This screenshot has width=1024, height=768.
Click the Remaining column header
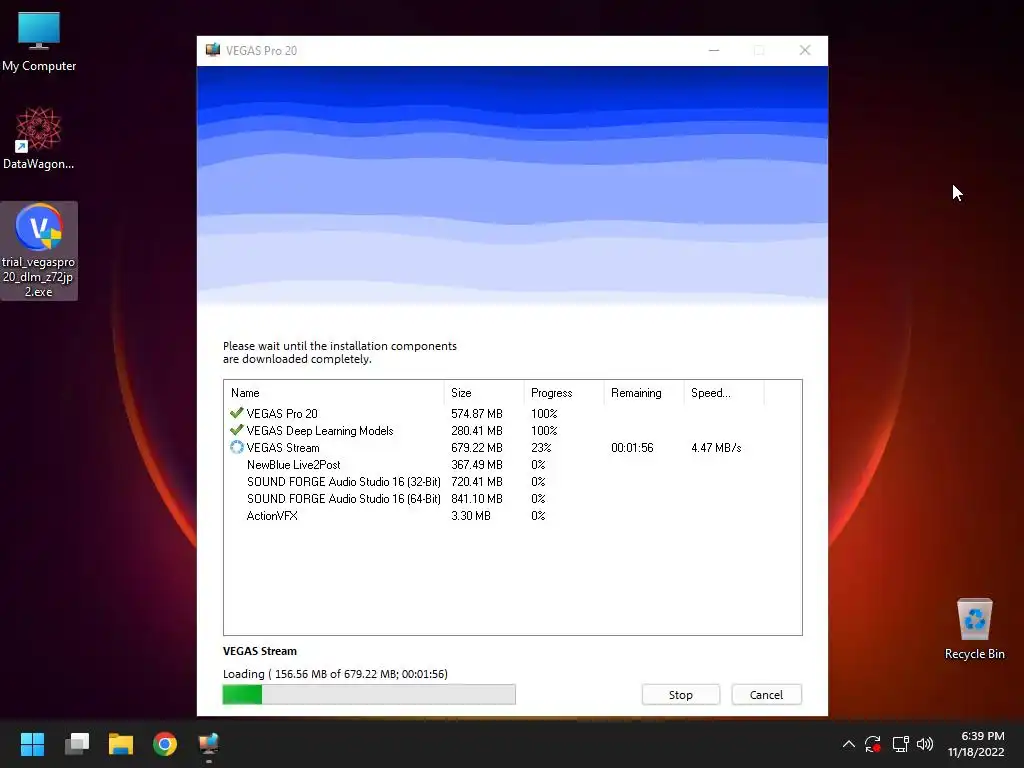point(643,392)
